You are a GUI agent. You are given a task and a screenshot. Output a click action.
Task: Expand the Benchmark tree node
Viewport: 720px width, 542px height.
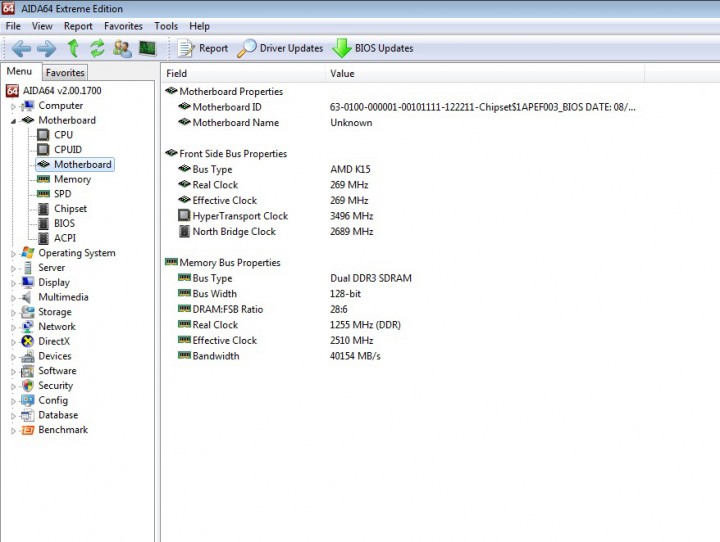click(x=13, y=430)
